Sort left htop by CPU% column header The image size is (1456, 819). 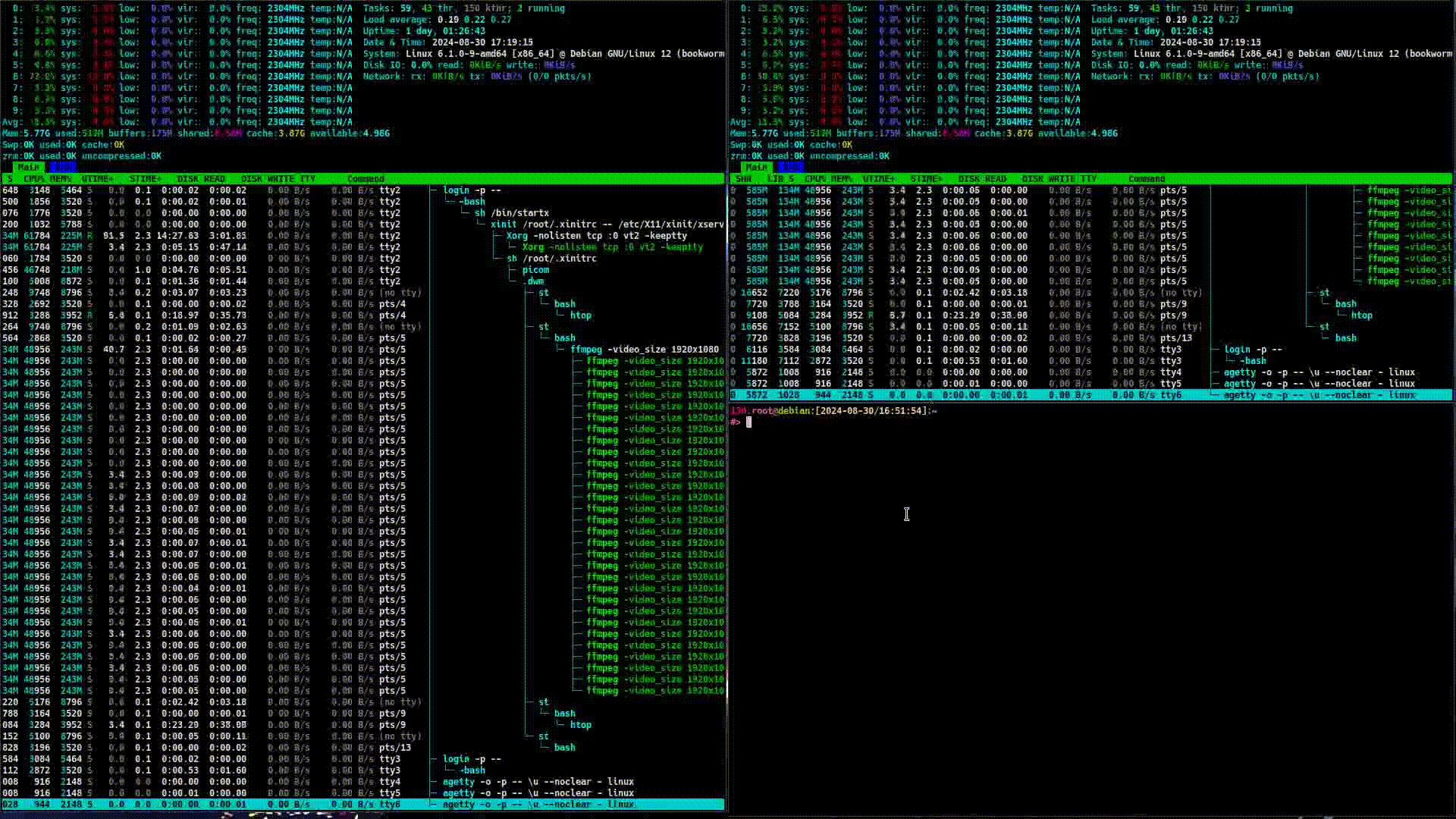35,179
